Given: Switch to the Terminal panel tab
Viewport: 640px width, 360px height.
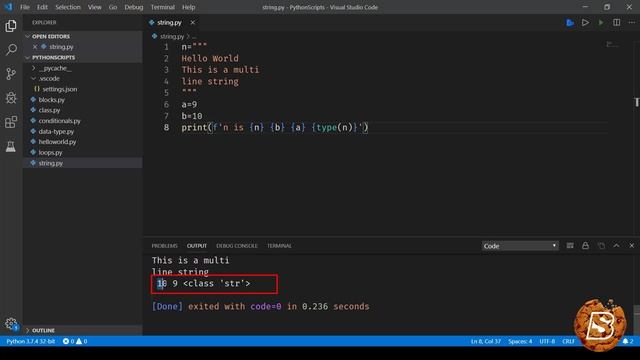Looking at the screenshot, I should pyautogui.click(x=279, y=246).
